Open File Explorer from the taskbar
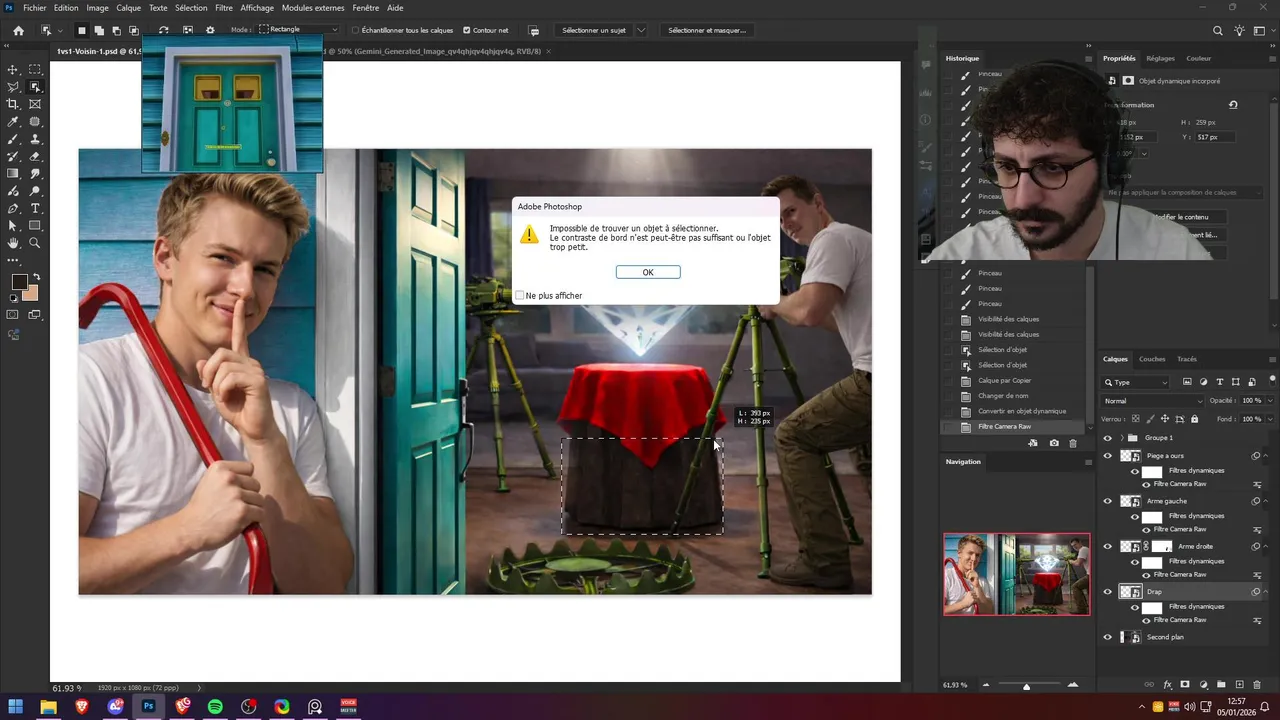 [x=48, y=707]
